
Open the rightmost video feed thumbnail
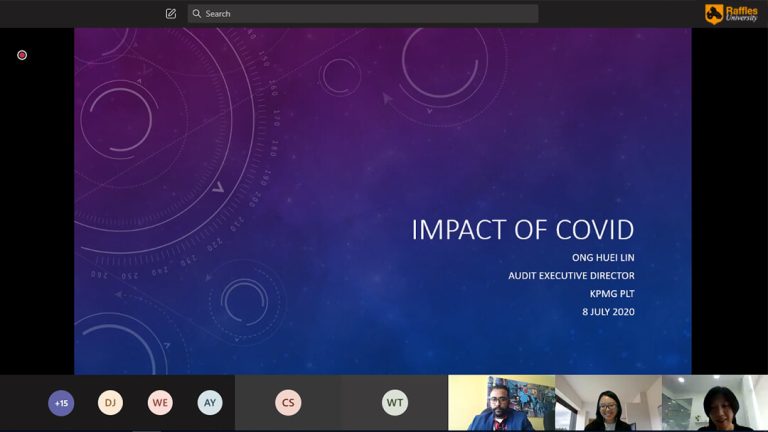[x=714, y=404]
